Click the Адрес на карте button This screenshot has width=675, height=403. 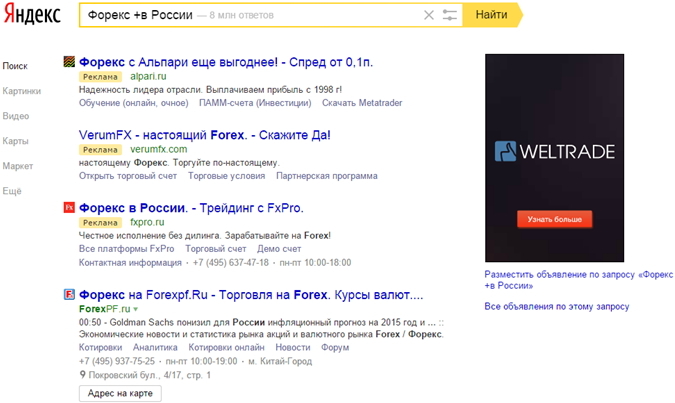[120, 394]
